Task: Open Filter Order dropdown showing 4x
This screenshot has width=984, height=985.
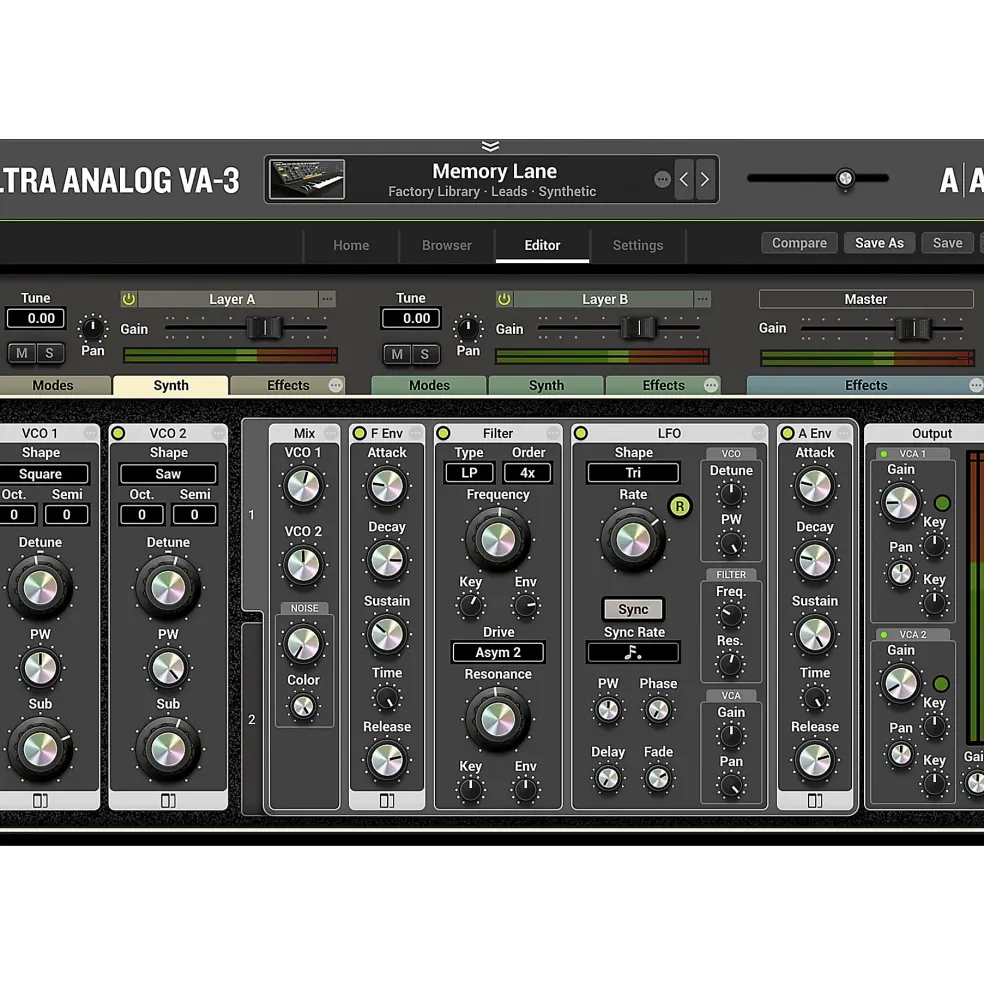Action: (527, 472)
